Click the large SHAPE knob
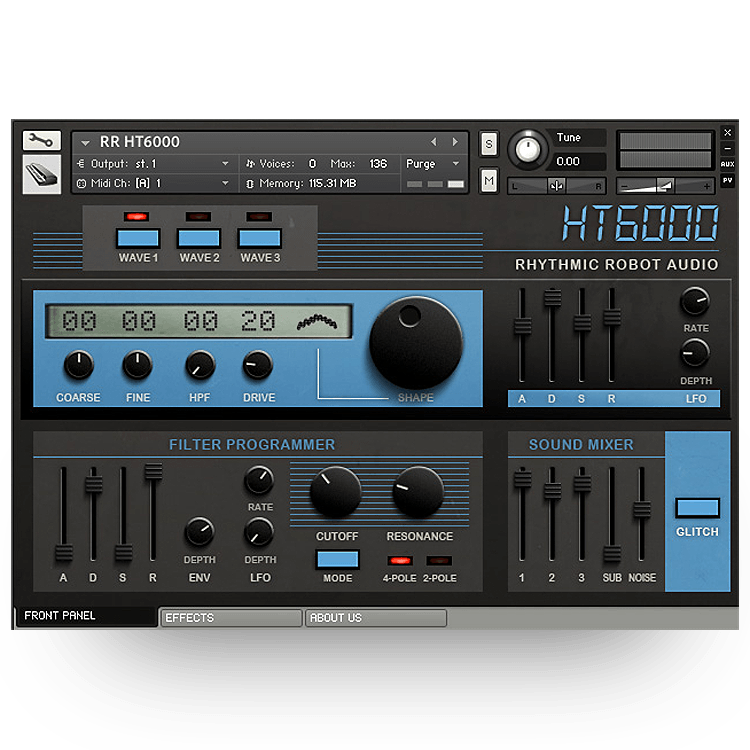This screenshot has height=750, width=750. (416, 343)
